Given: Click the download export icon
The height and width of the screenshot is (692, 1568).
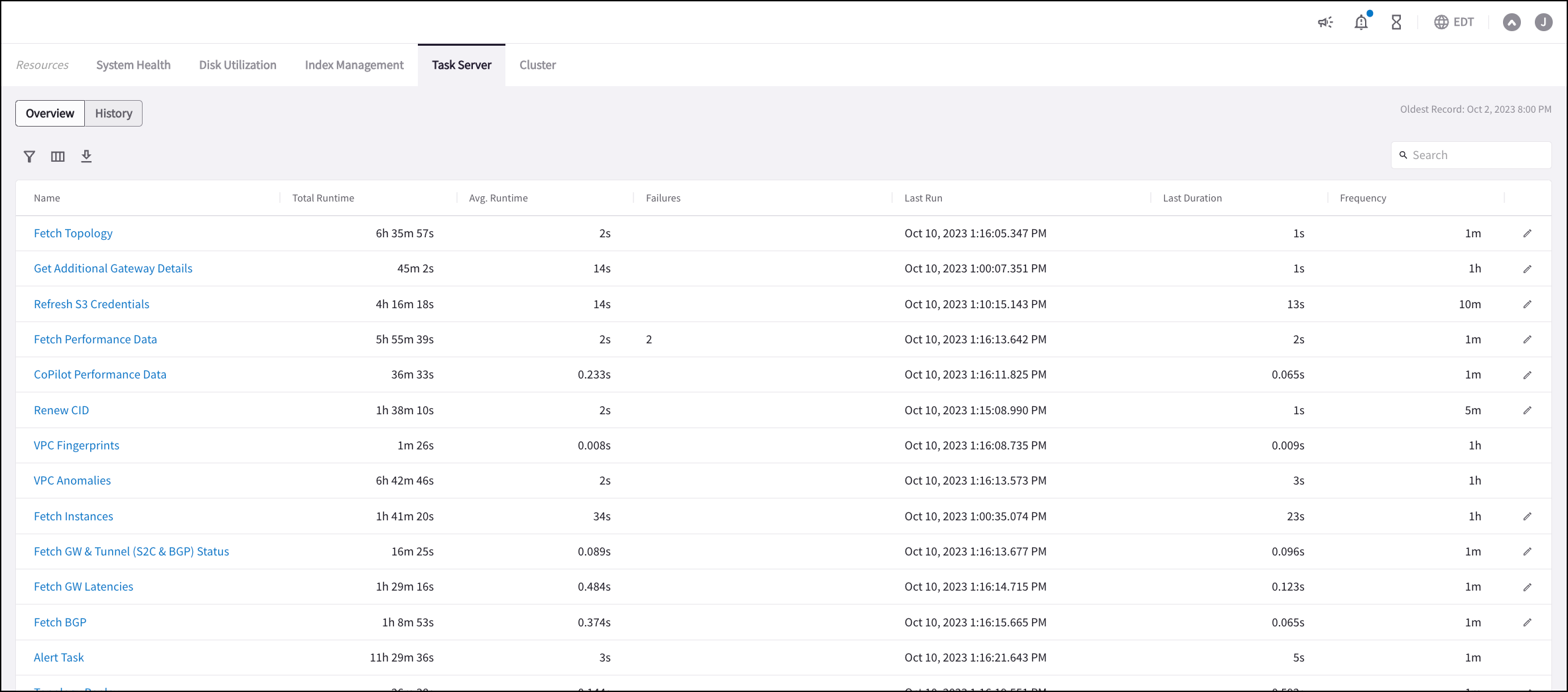Looking at the screenshot, I should [x=86, y=156].
